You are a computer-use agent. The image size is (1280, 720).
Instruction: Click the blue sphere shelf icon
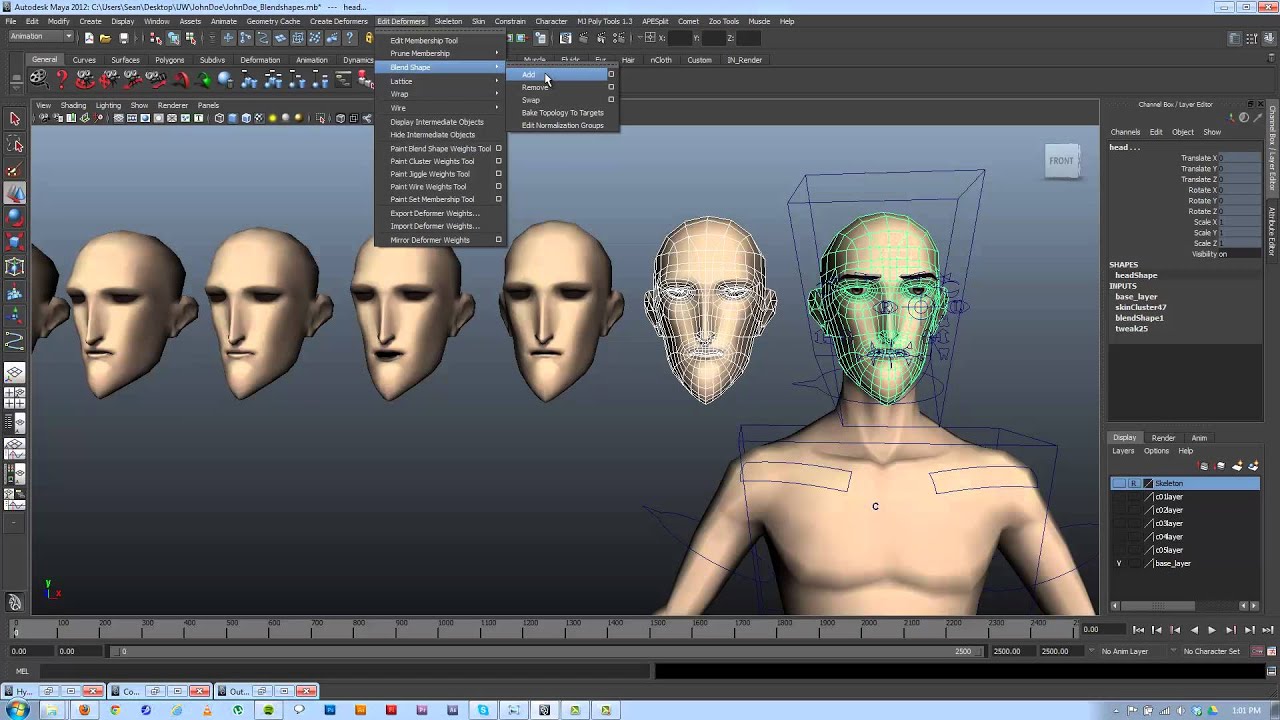[x=225, y=80]
